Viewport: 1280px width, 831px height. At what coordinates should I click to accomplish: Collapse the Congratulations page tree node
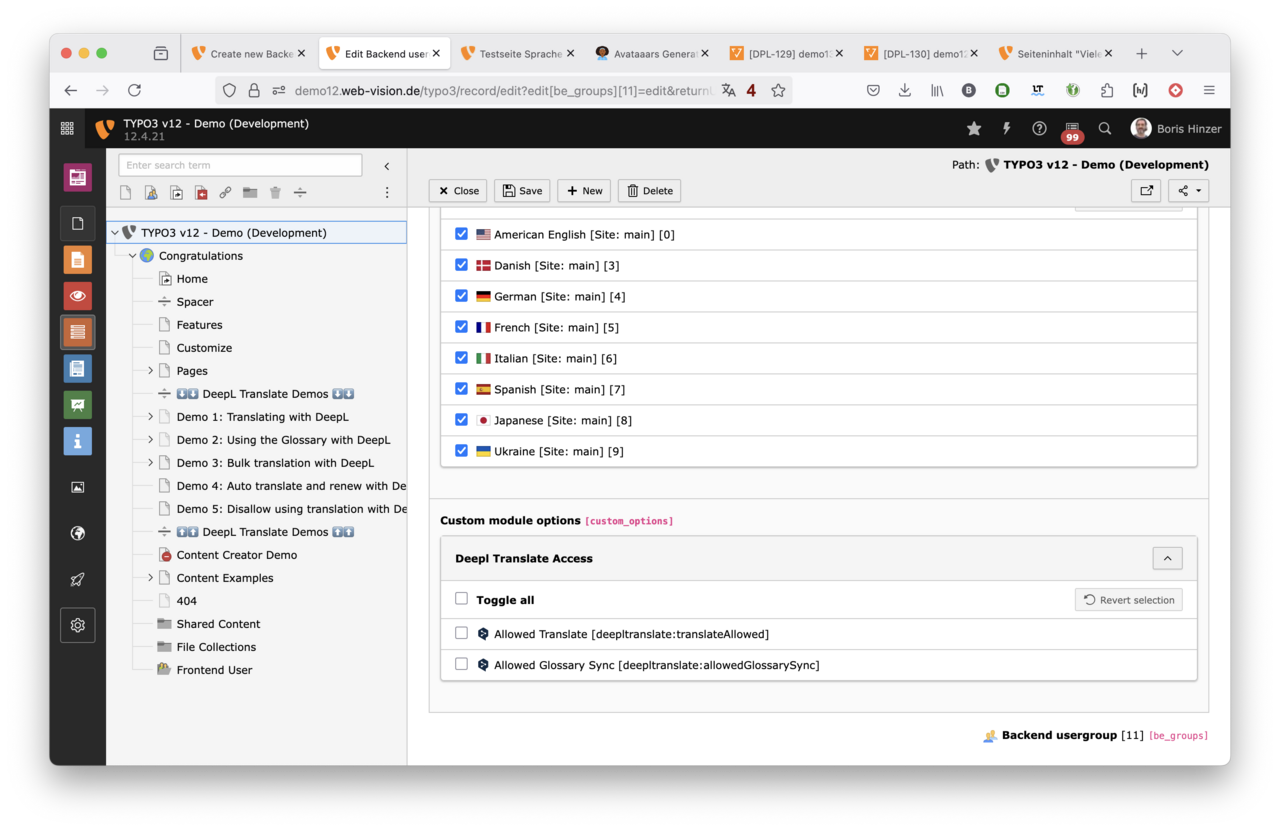tap(131, 255)
